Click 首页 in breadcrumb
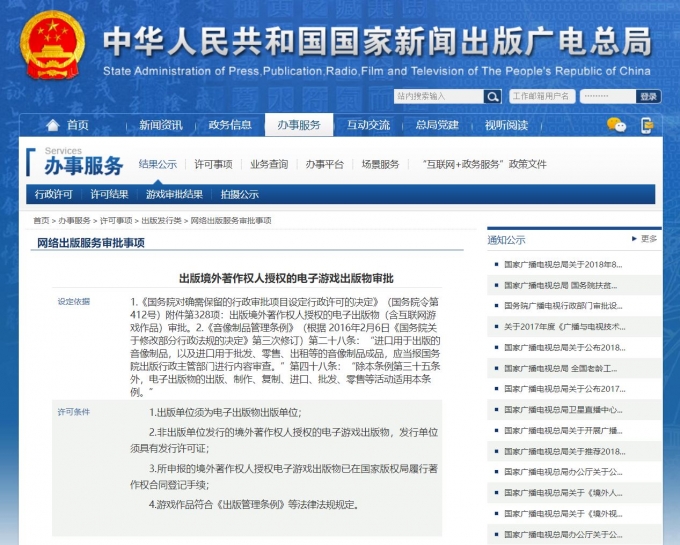This screenshot has width=680, height=545. (41, 221)
